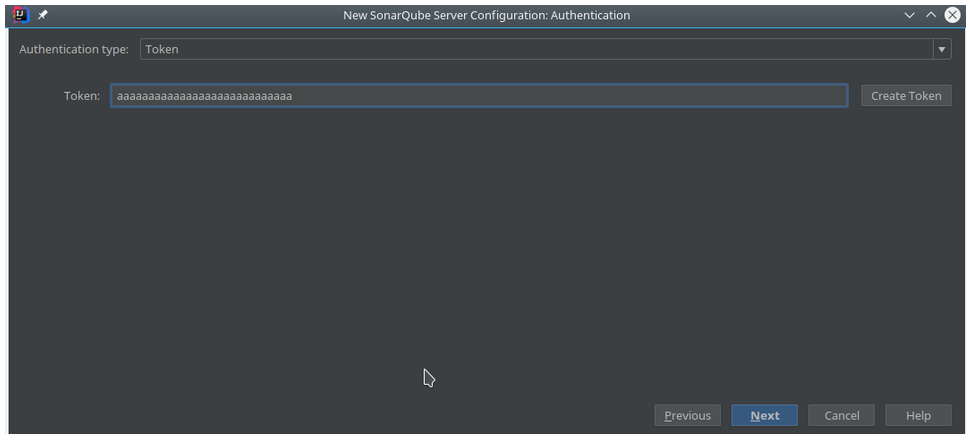Image resolution: width=970 pixels, height=440 pixels.
Task: Cancel the server configuration
Action: [841, 415]
